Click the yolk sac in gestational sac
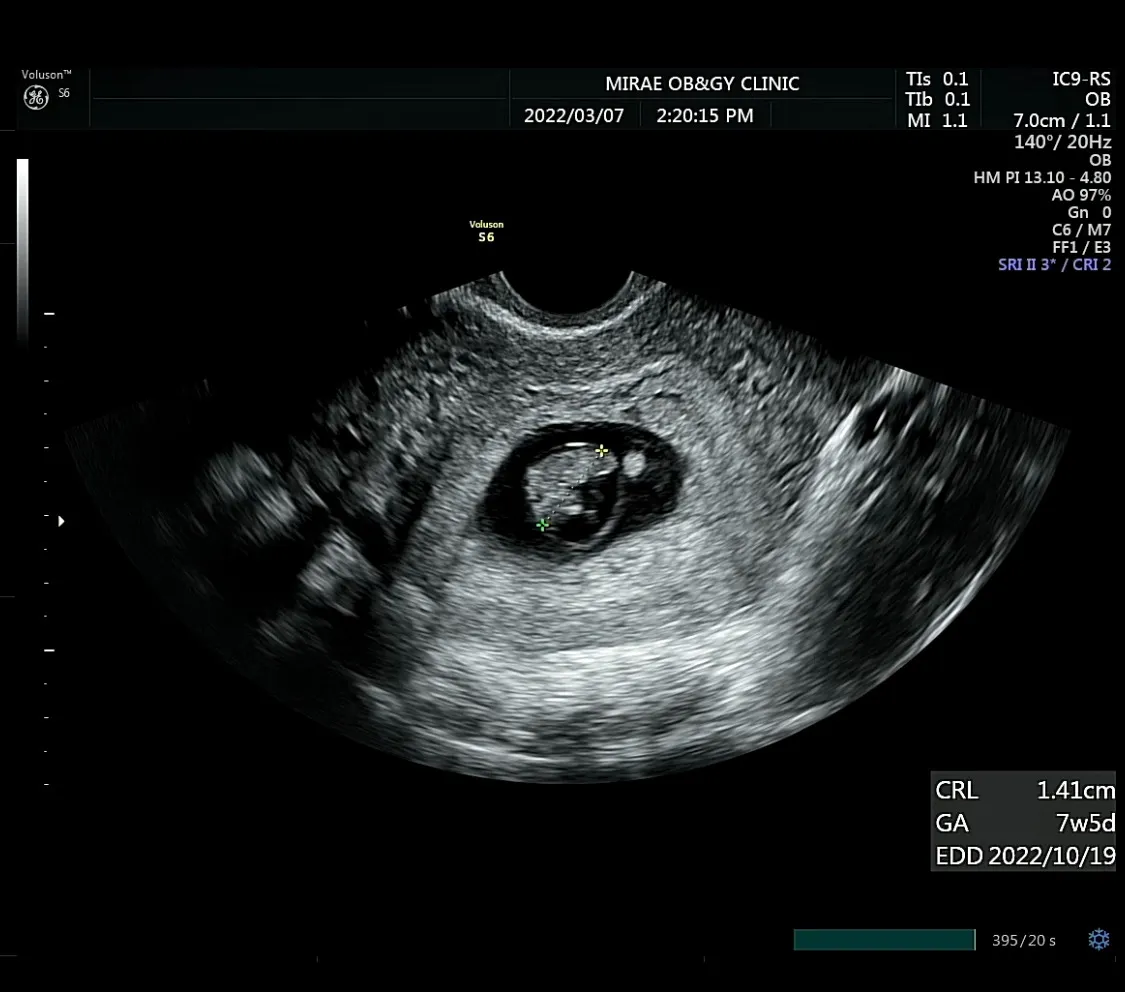Screen dimensions: 1125x992 tap(634, 464)
